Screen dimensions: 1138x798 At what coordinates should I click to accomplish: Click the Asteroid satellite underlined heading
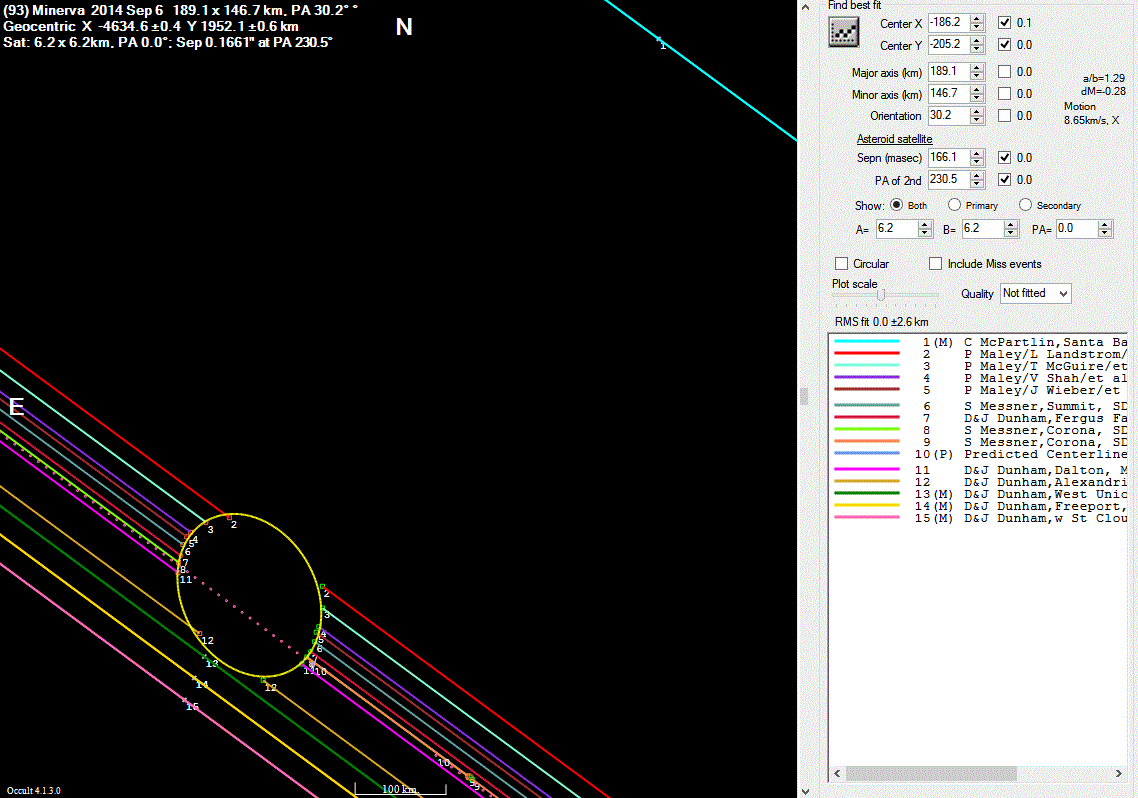[894, 139]
